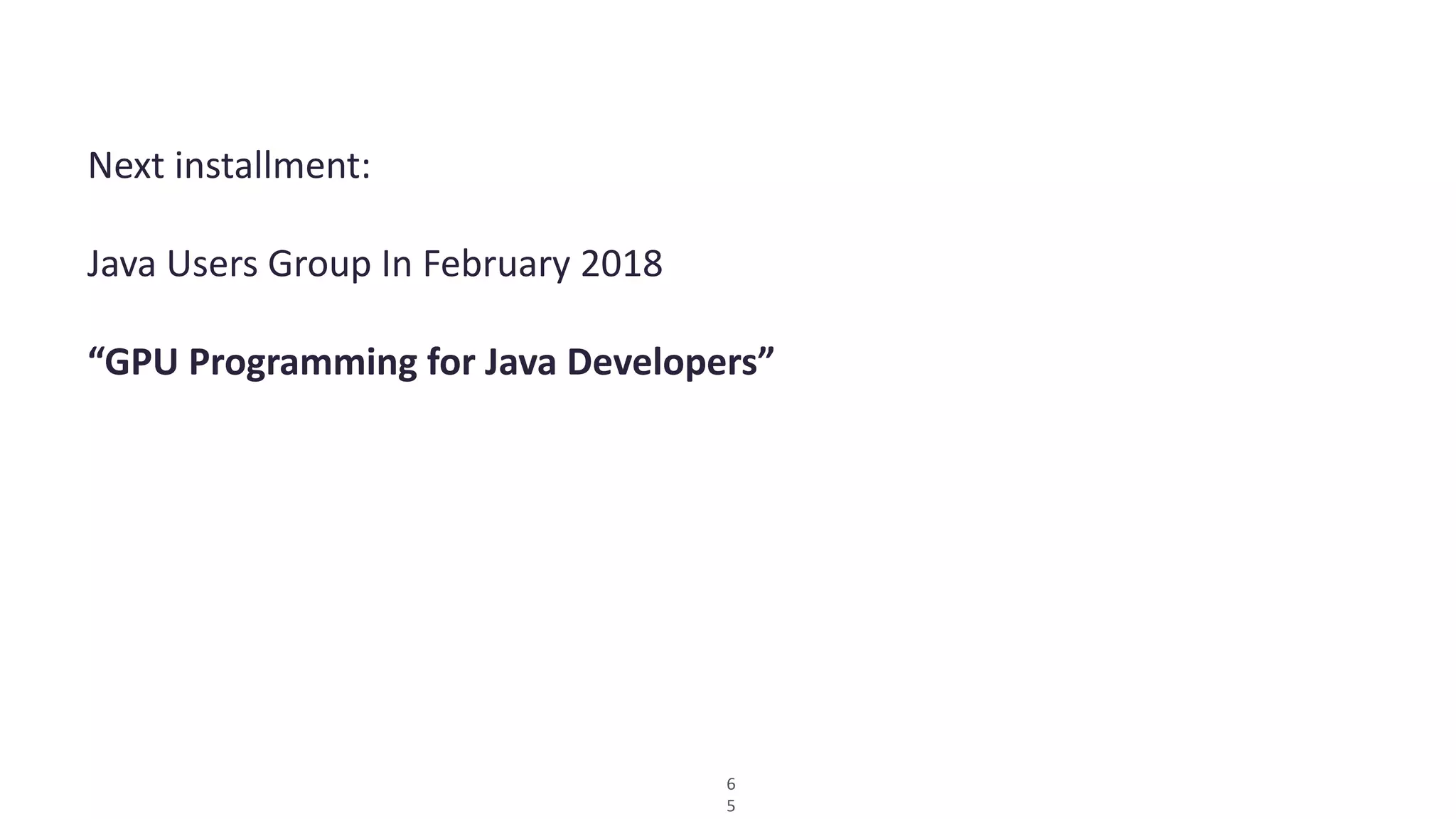The image size is (1456, 819).
Task: Click the 'Next installment:' heading text
Action: click(229, 166)
